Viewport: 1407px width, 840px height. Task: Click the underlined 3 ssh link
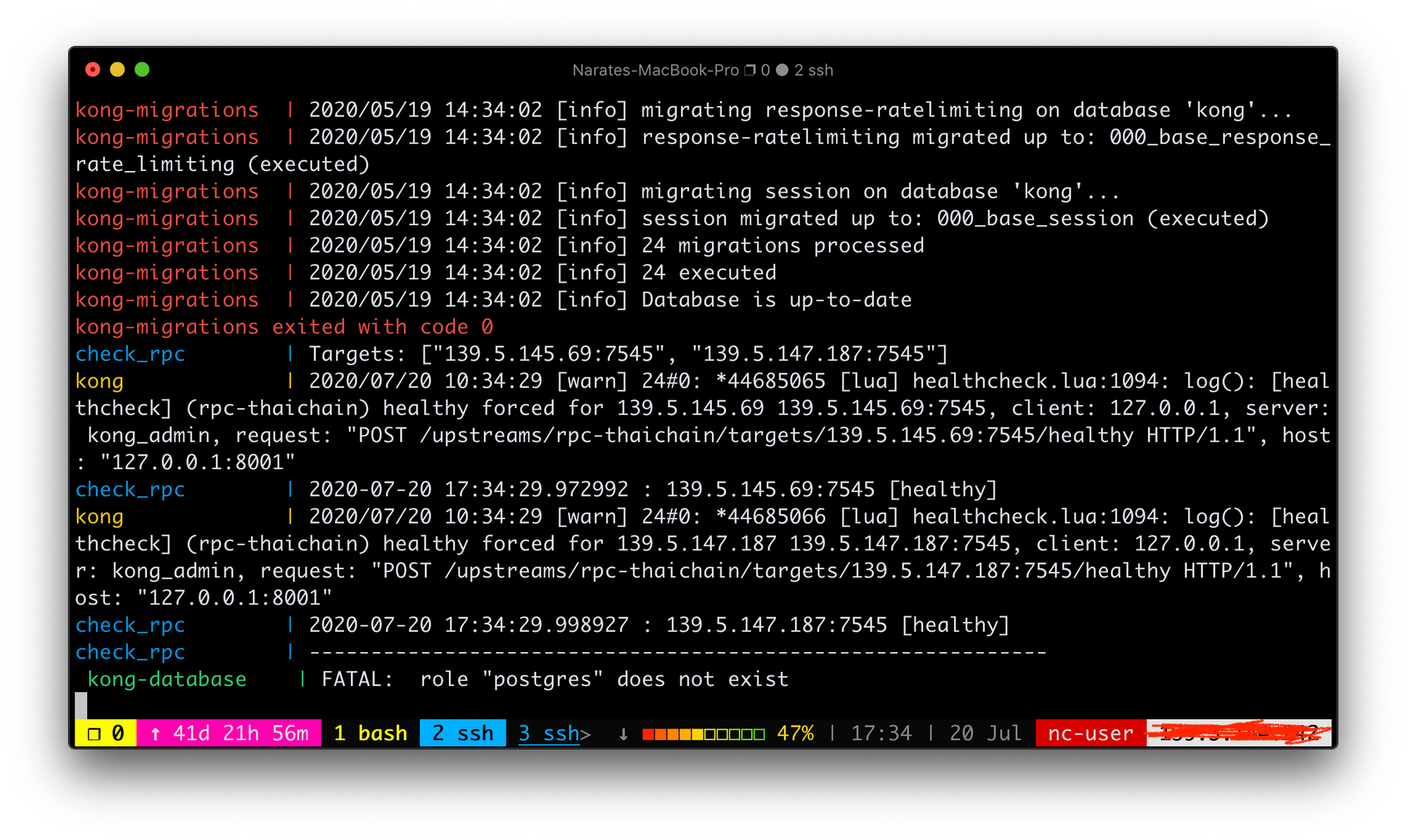(x=549, y=733)
